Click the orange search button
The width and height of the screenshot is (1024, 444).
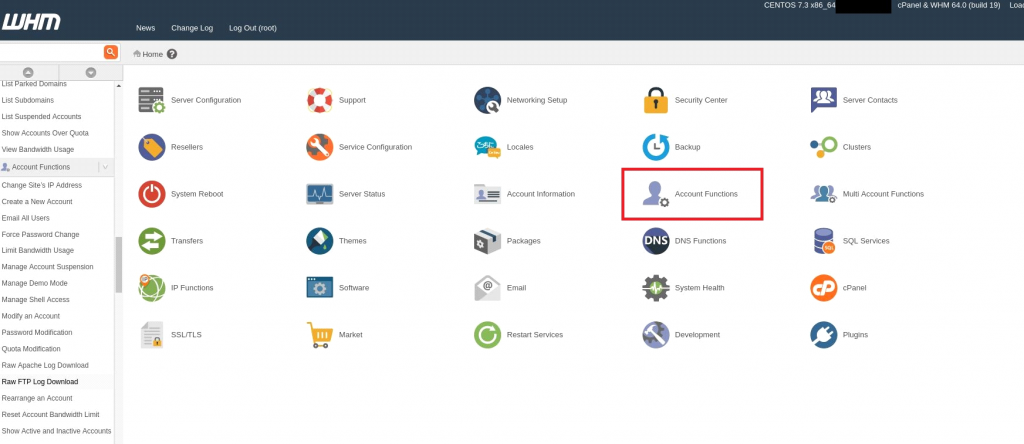tap(110, 52)
